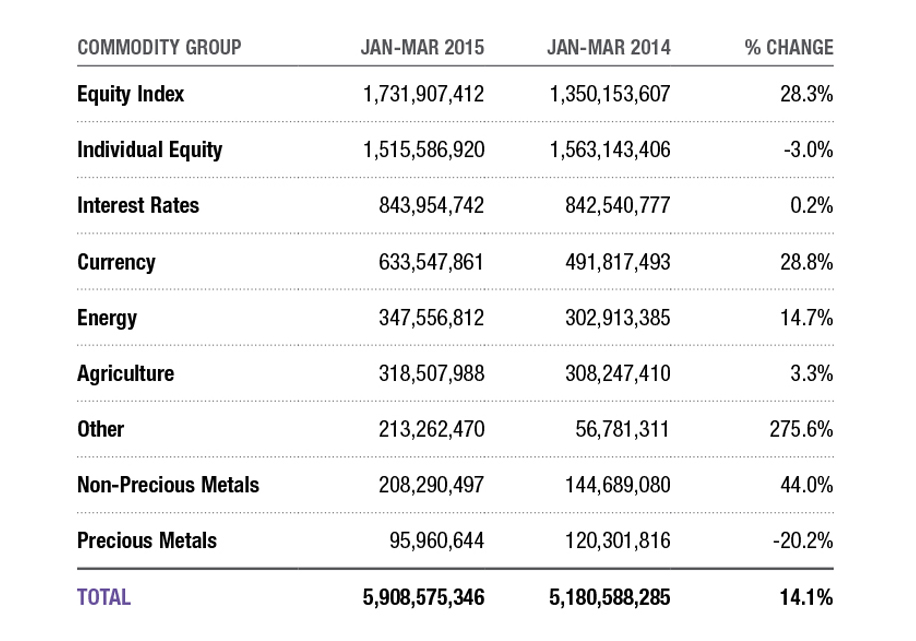Image resolution: width=916 pixels, height=641 pixels.
Task: Click the total 2014 value 5,180,588,285
Action: coord(610,598)
